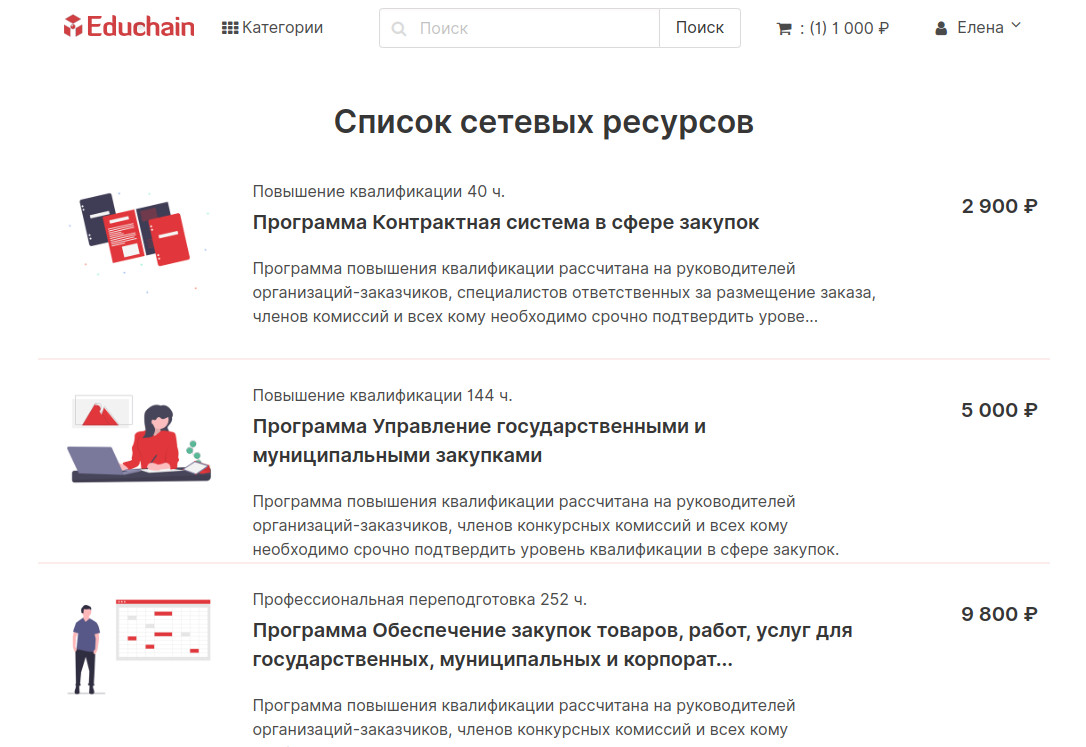Click the Елена username in header
Viewport: 1086px width, 747px height.
click(980, 28)
